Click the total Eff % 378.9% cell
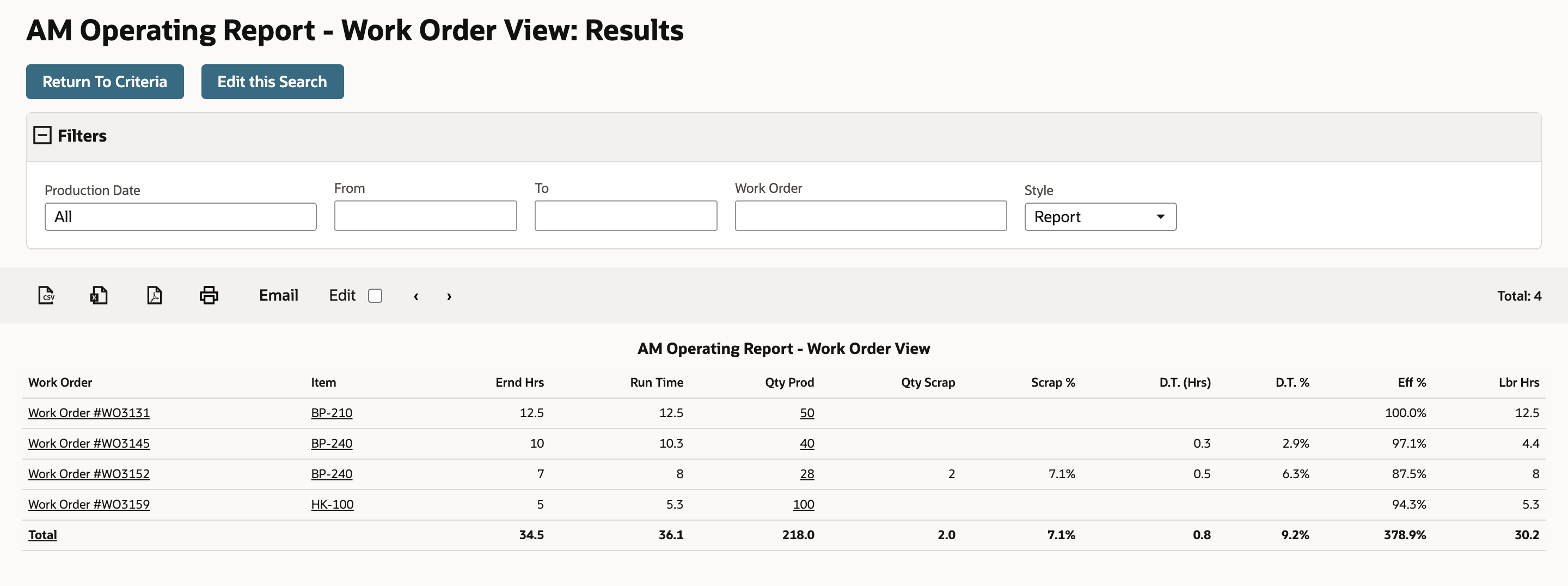1568x586 pixels. pyautogui.click(x=1405, y=535)
